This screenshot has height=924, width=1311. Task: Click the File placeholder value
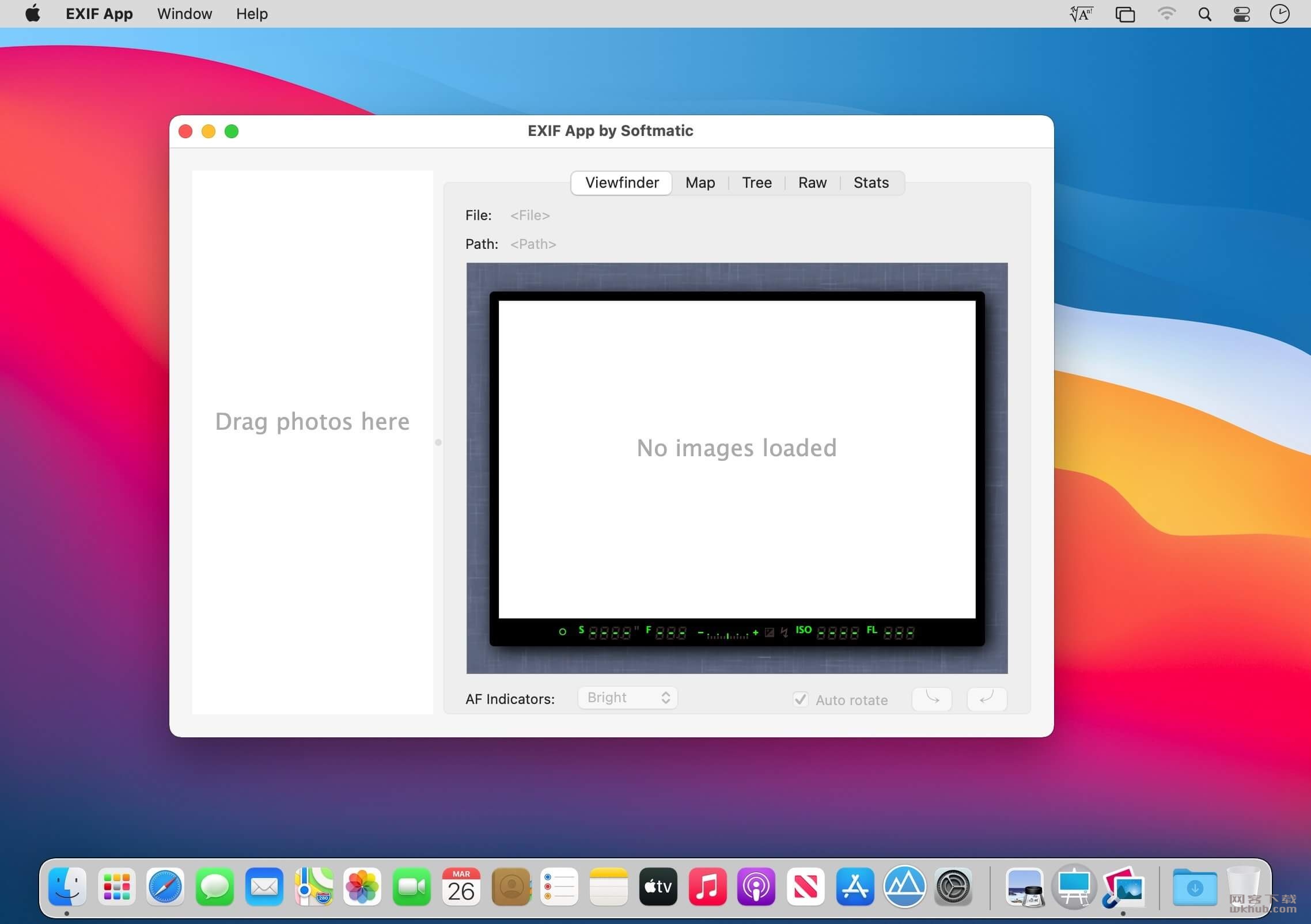(530, 215)
